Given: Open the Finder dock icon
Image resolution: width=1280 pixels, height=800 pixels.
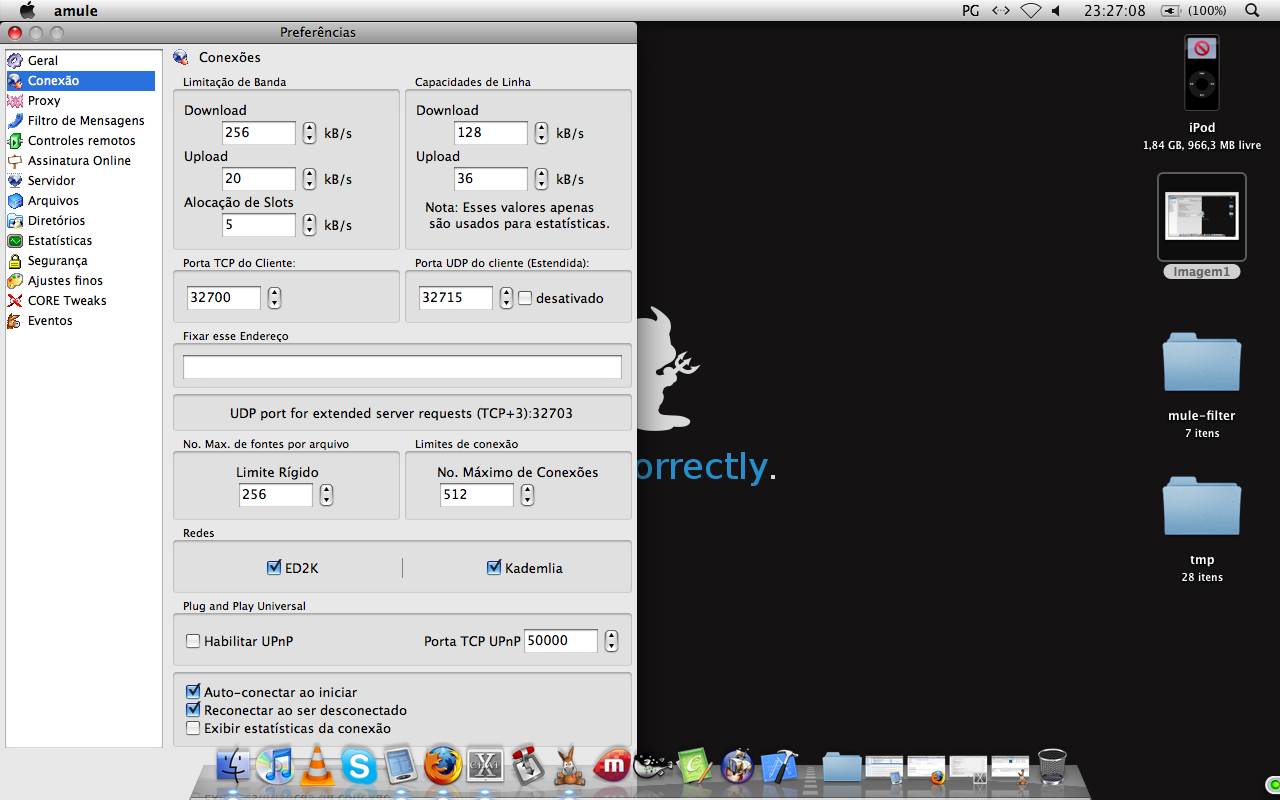Looking at the screenshot, I should [232, 767].
